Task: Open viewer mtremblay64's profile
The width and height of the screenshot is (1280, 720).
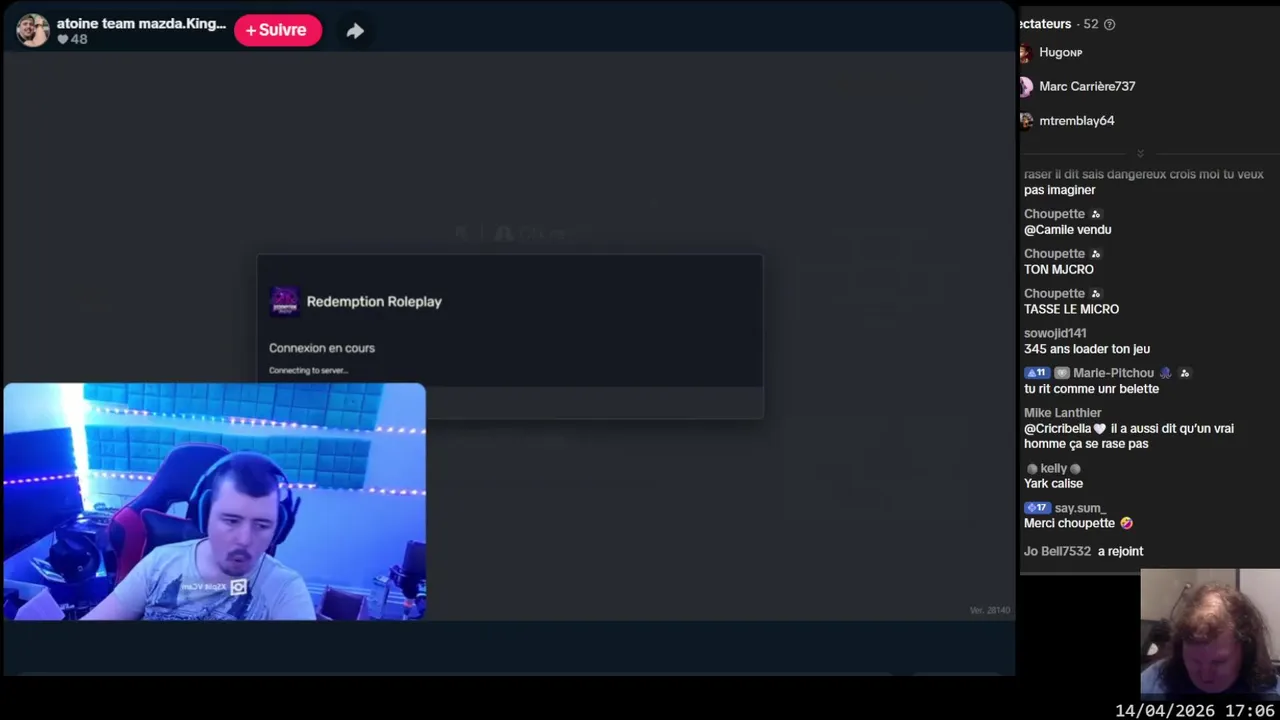Action: pyautogui.click(x=1076, y=120)
